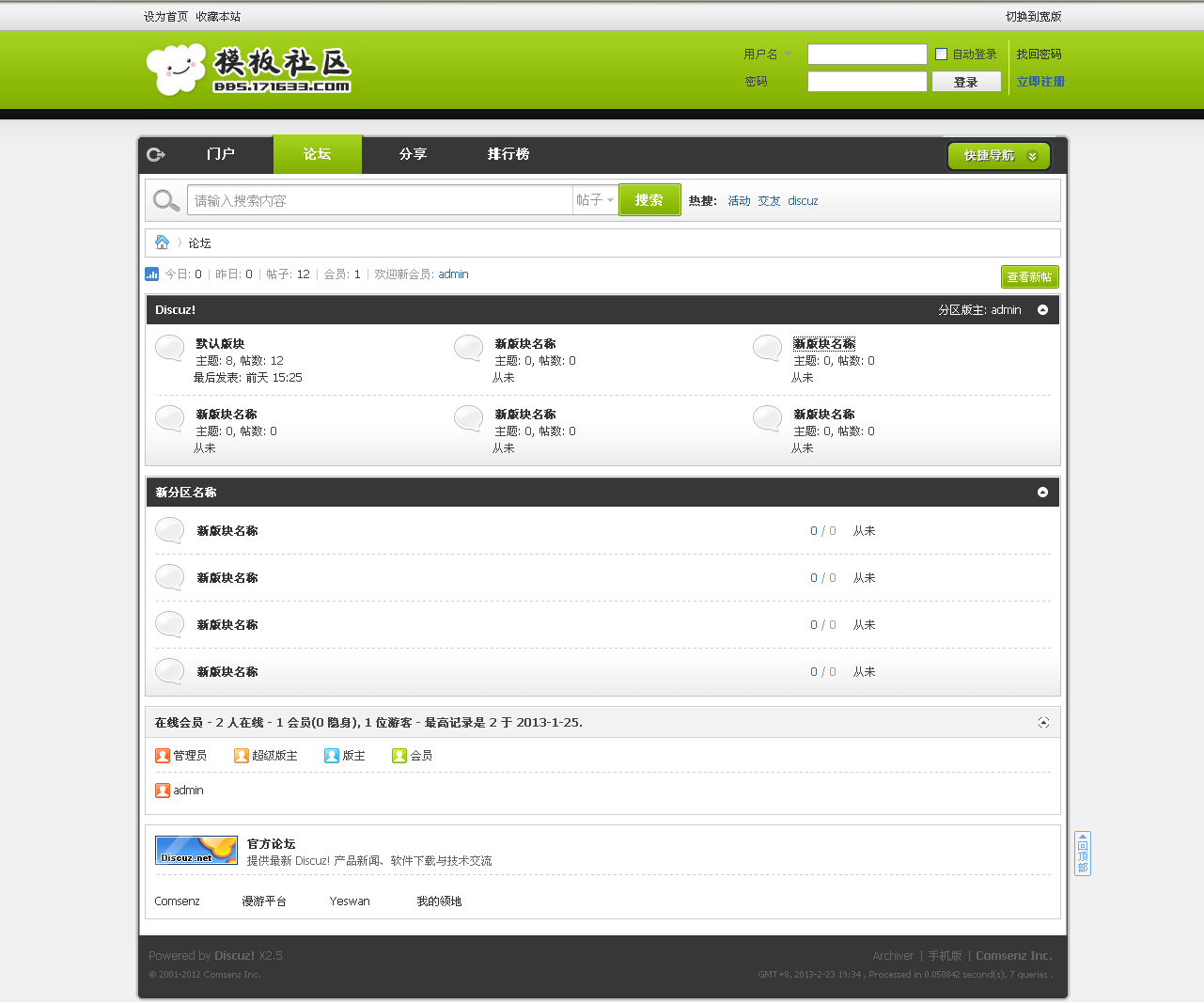Click the 设为首页 link

click(165, 17)
